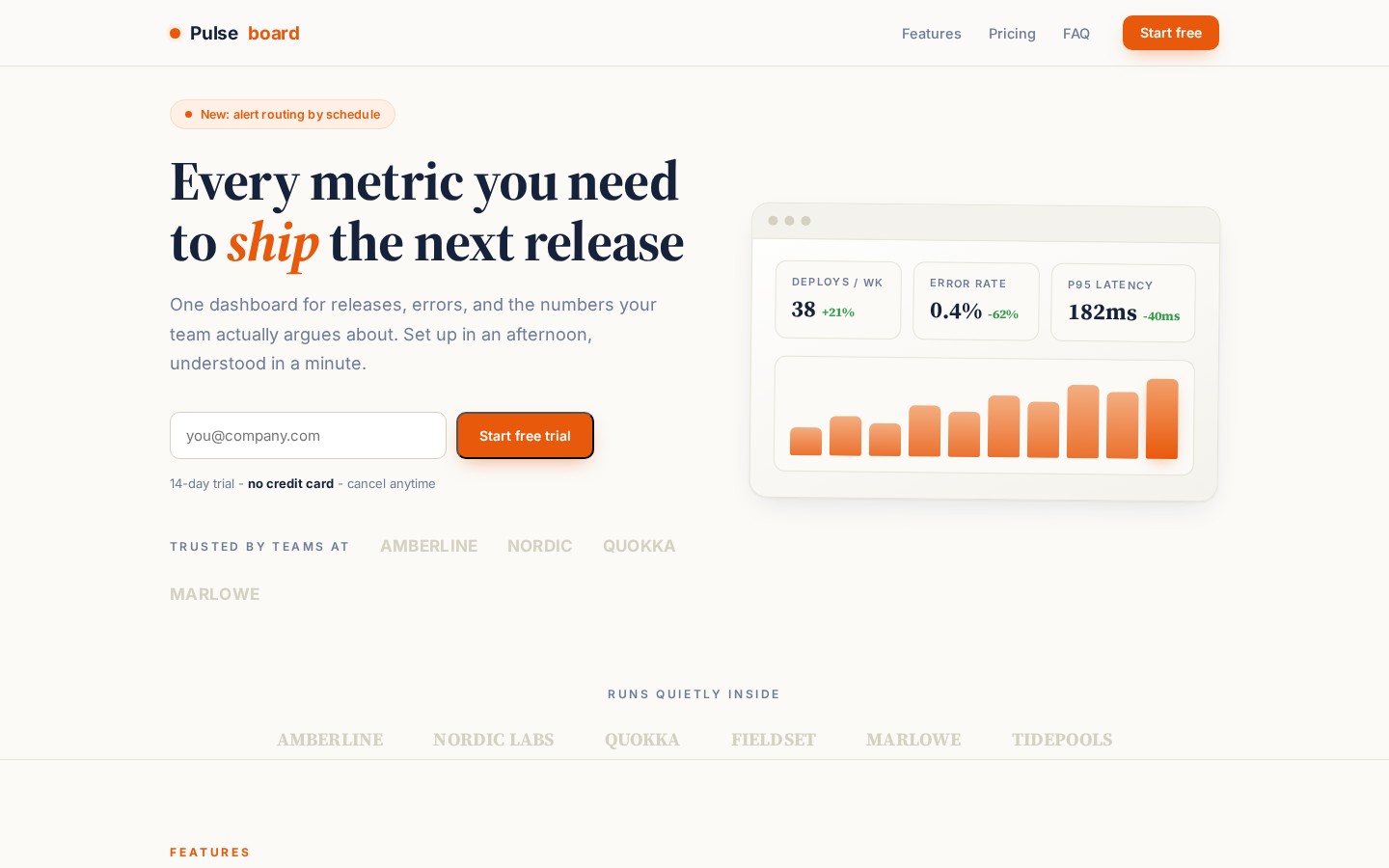Click the TIDEPOOLS logo text

point(1062,740)
